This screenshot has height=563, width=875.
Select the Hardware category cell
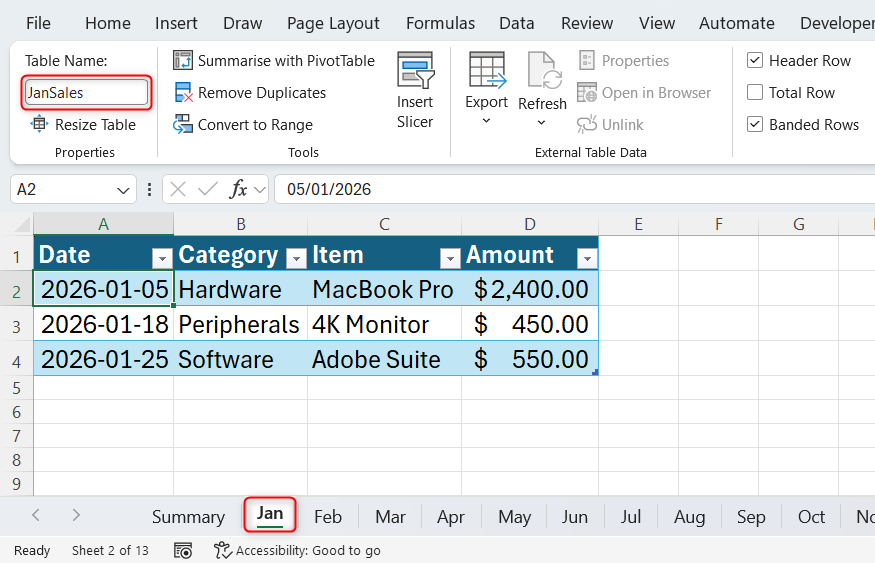(240, 289)
